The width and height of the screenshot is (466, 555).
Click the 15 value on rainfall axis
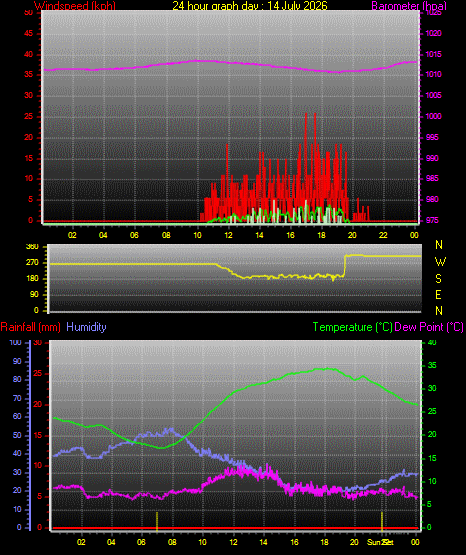pyautogui.click(x=38, y=435)
